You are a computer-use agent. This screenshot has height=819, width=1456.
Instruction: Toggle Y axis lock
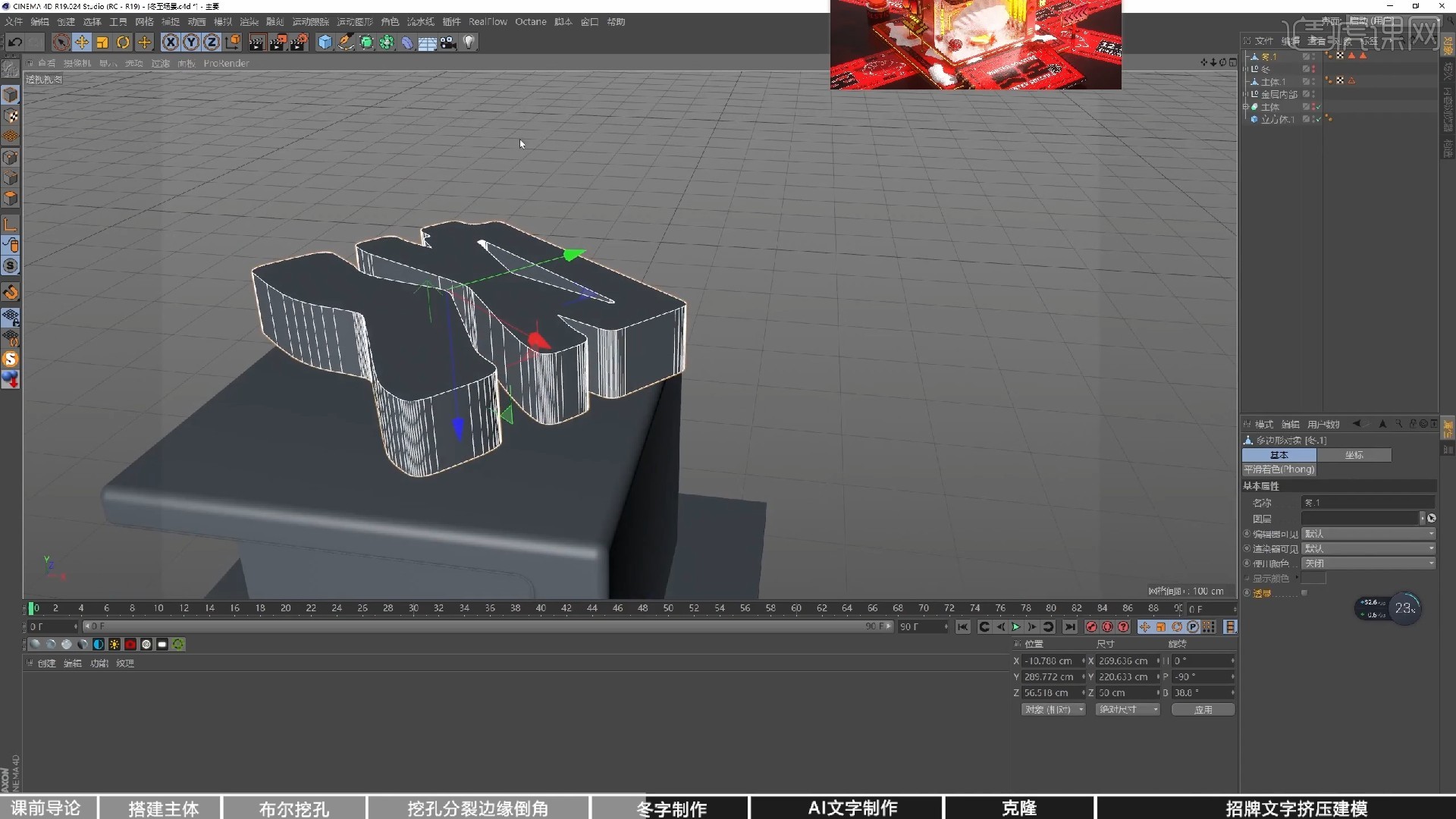[x=191, y=42]
